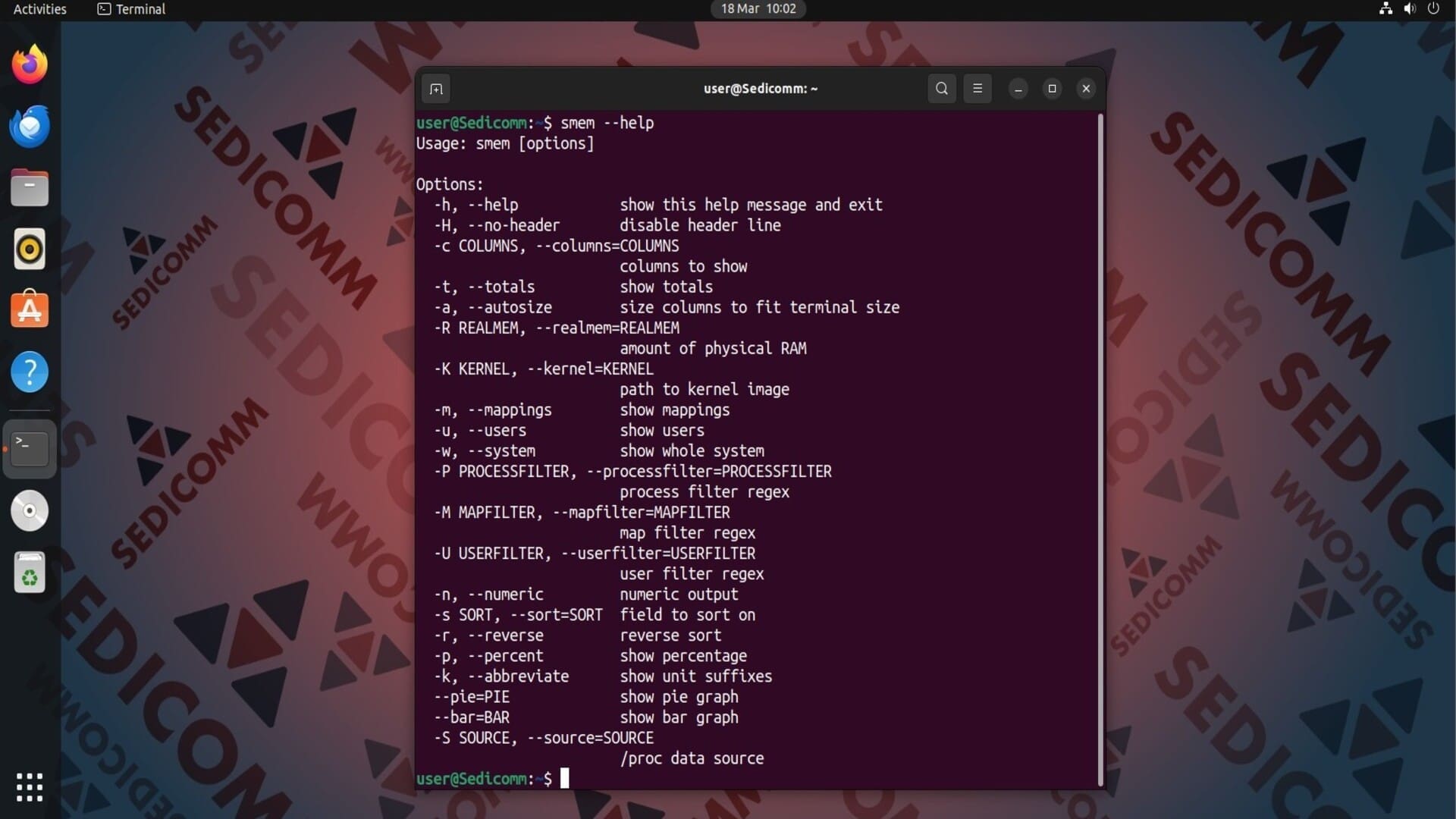The height and width of the screenshot is (819, 1456).
Task: Open the disc drive dock icon
Action: (30, 510)
